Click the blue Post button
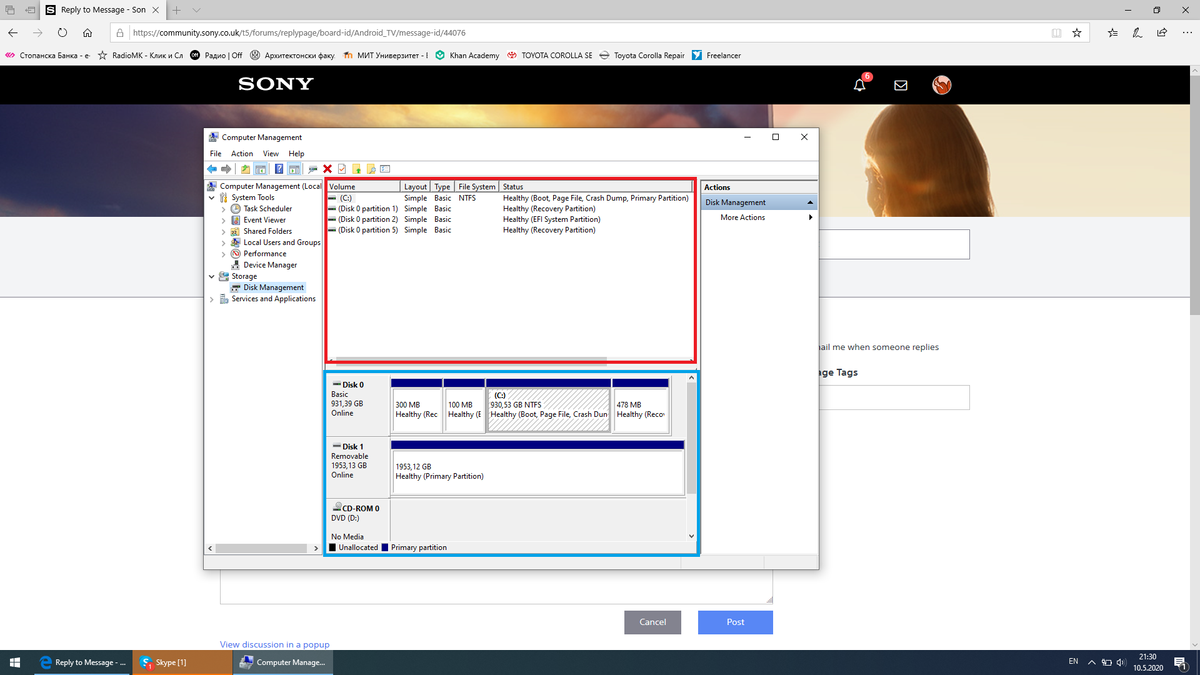 click(x=735, y=622)
